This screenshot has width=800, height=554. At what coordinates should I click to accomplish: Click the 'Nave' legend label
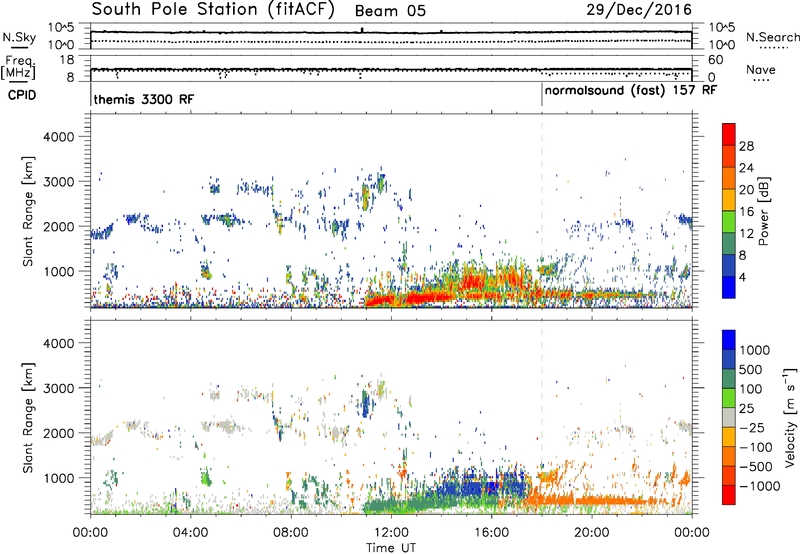point(761,70)
